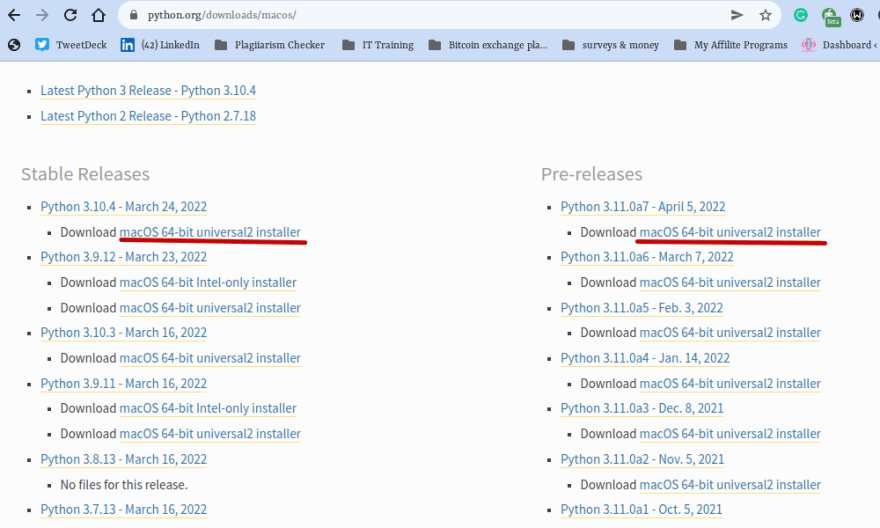Open Python 3.10.4 - March 24, 2022 release

pos(123,207)
